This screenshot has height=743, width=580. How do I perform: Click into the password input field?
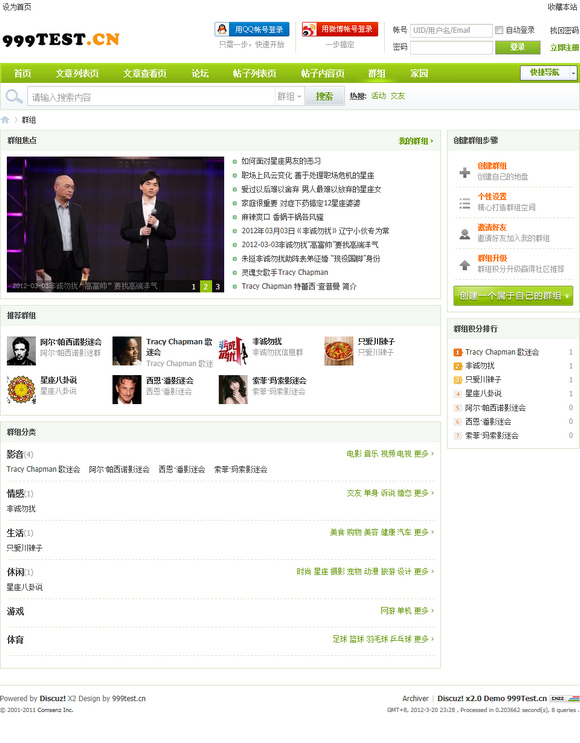click(451, 47)
